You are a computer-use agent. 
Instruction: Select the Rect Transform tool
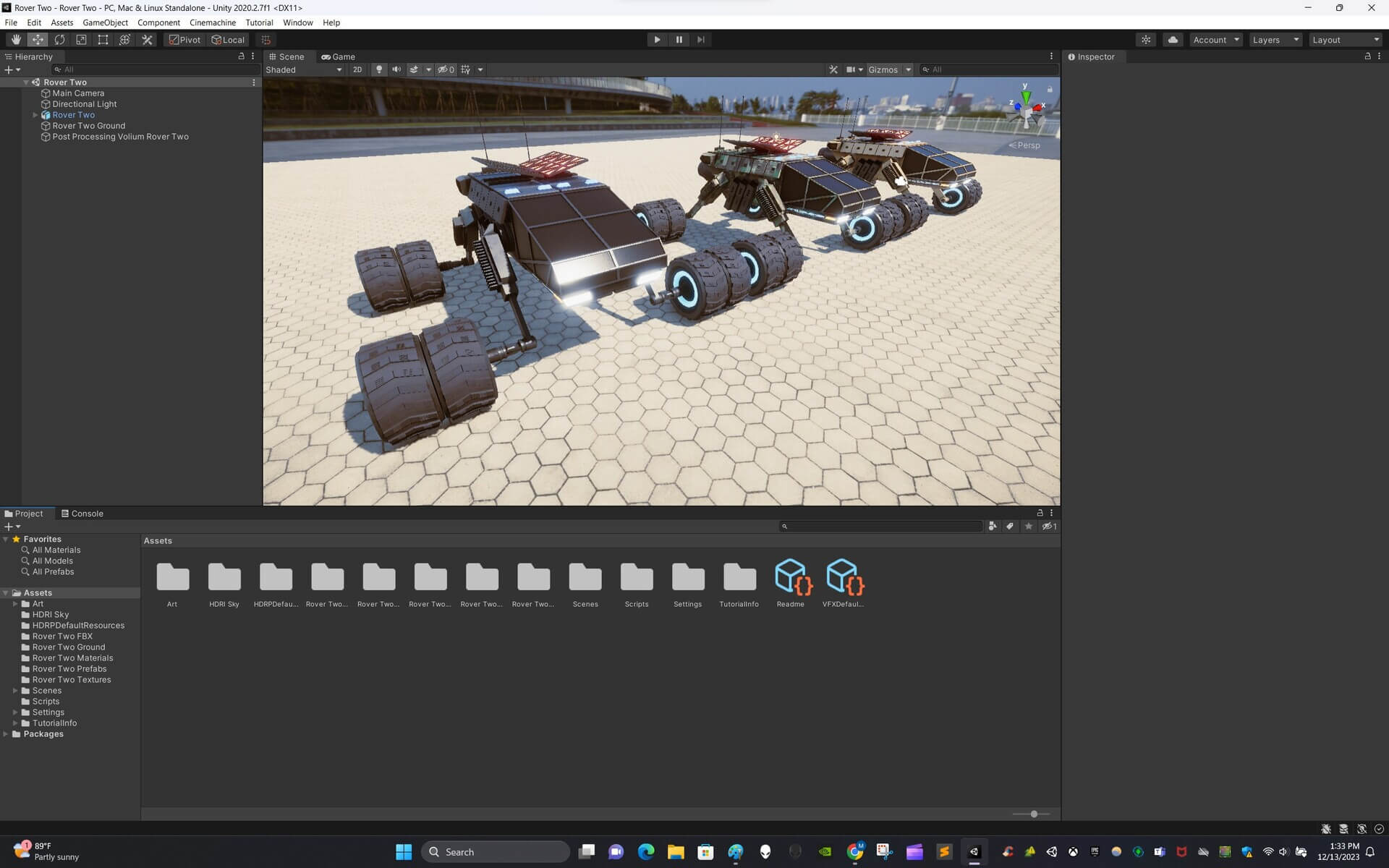(x=103, y=40)
